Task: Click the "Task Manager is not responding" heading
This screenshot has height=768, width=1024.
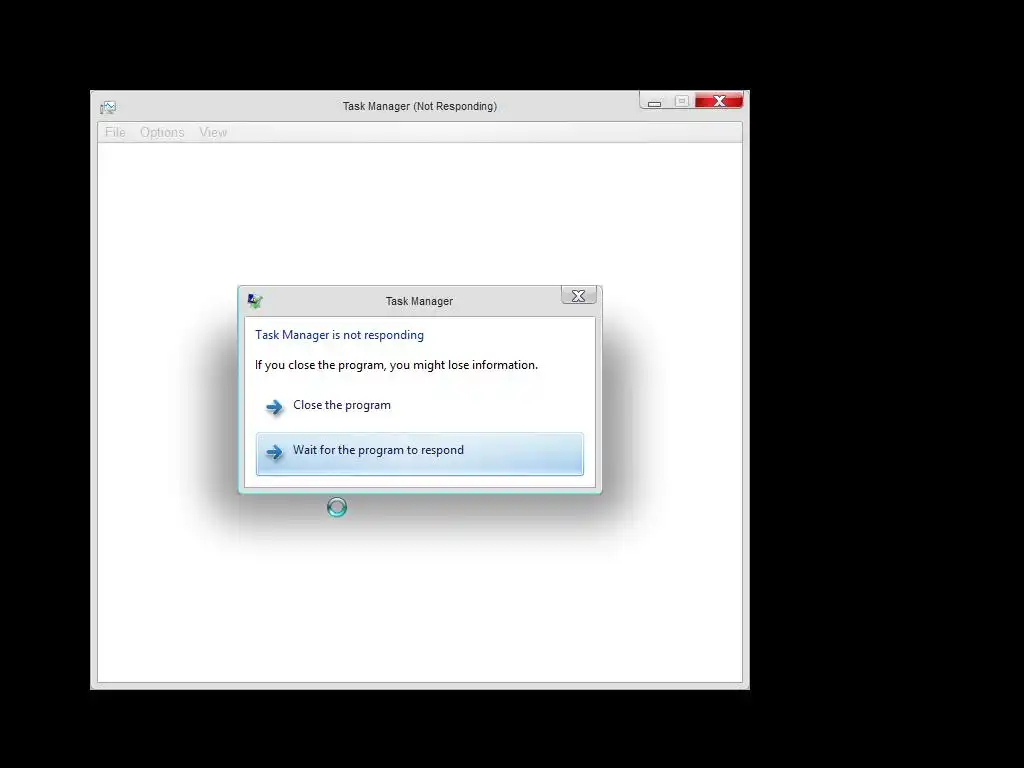Action: point(339,335)
